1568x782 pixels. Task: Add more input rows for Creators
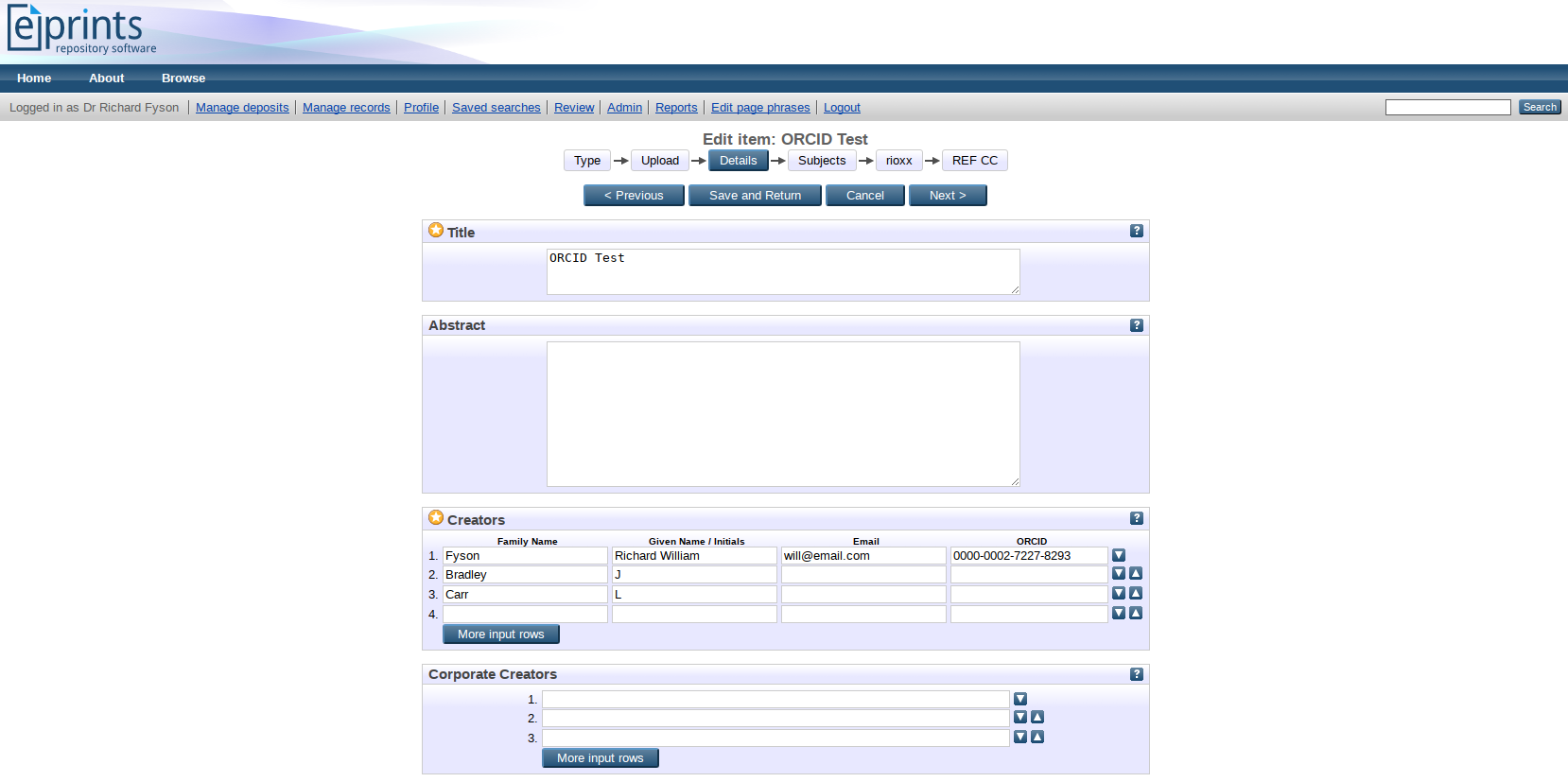[500, 634]
